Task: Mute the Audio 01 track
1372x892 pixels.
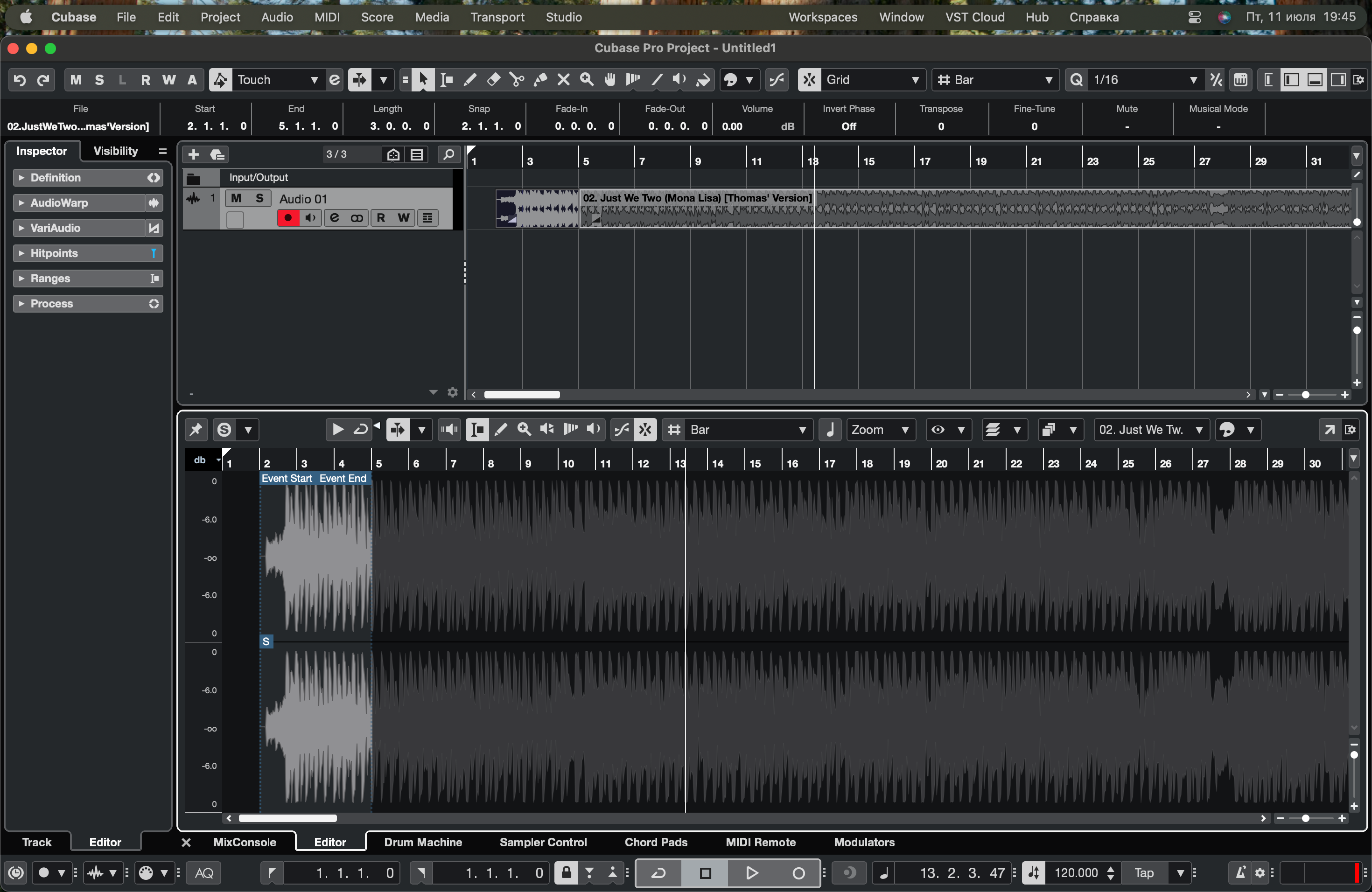Action: pyautogui.click(x=236, y=198)
